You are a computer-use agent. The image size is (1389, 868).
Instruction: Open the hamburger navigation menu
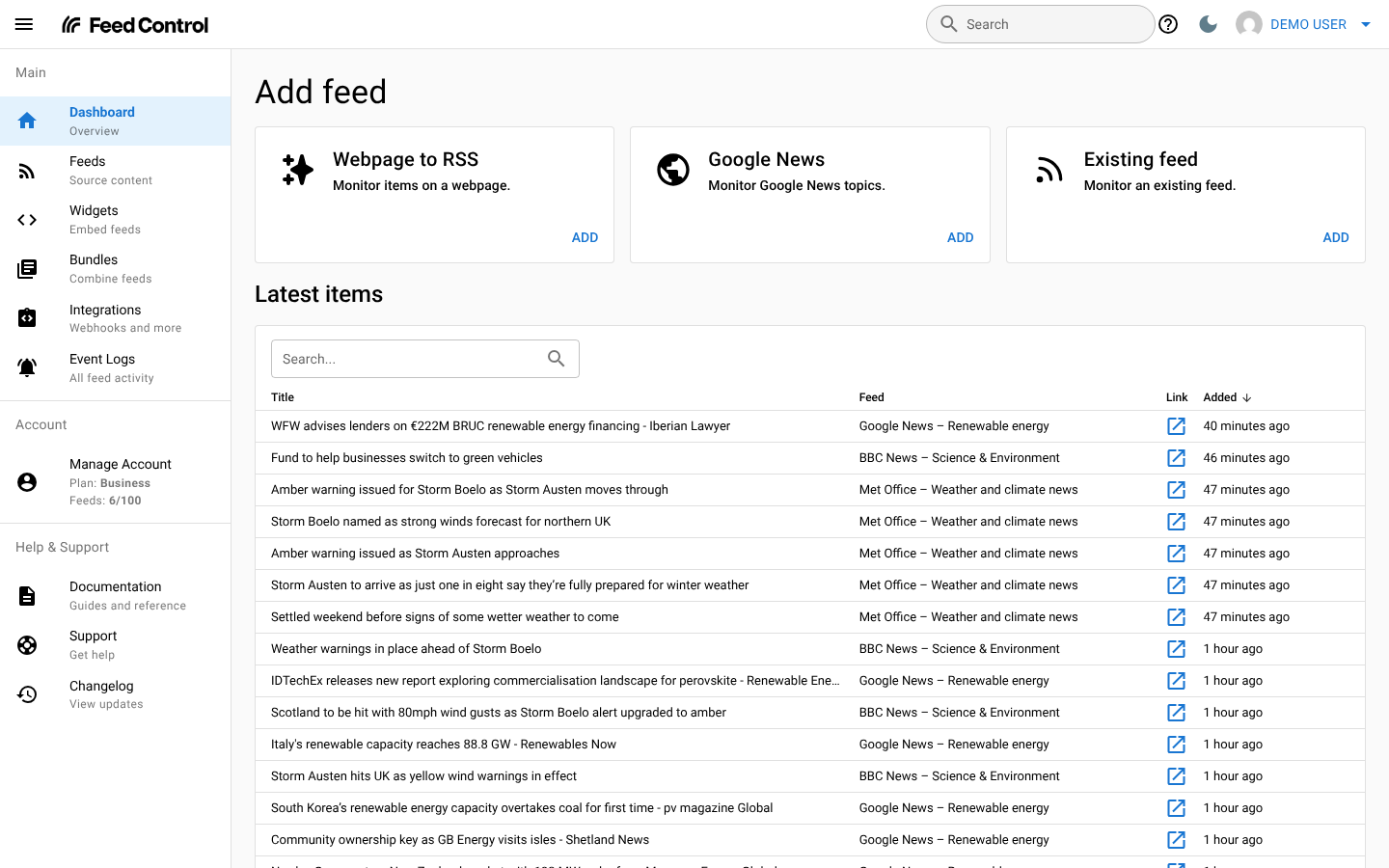point(24,24)
